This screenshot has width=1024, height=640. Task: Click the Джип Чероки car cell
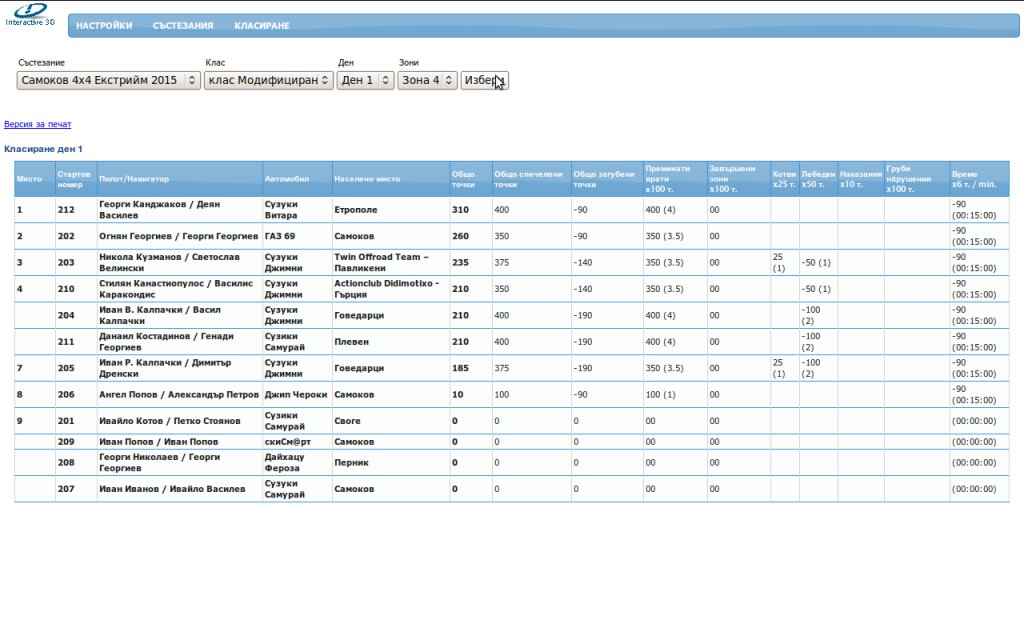(295, 395)
